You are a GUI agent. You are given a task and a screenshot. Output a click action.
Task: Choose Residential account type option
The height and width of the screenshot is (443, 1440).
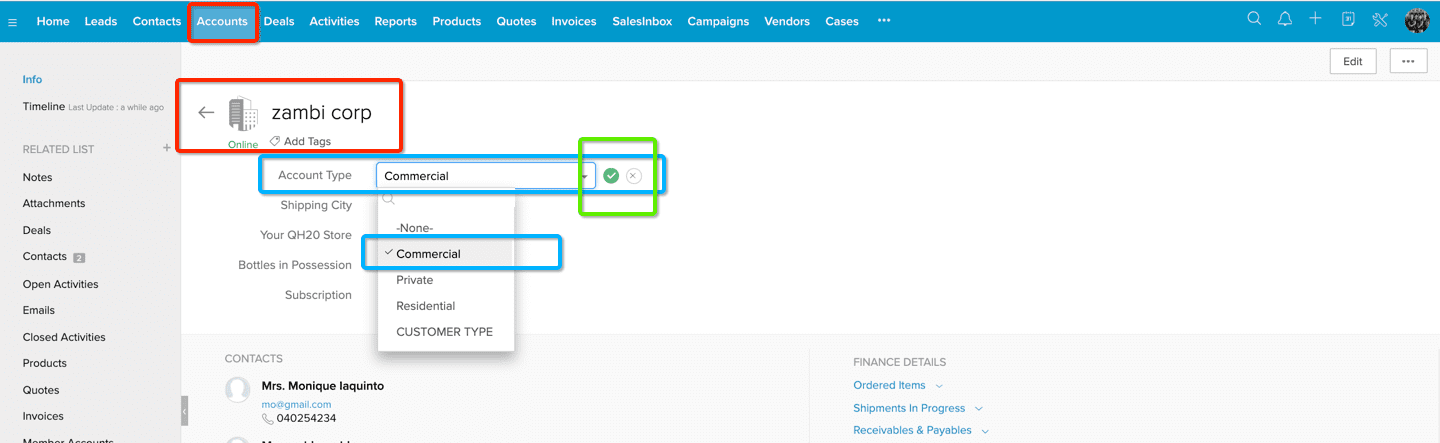446,306
